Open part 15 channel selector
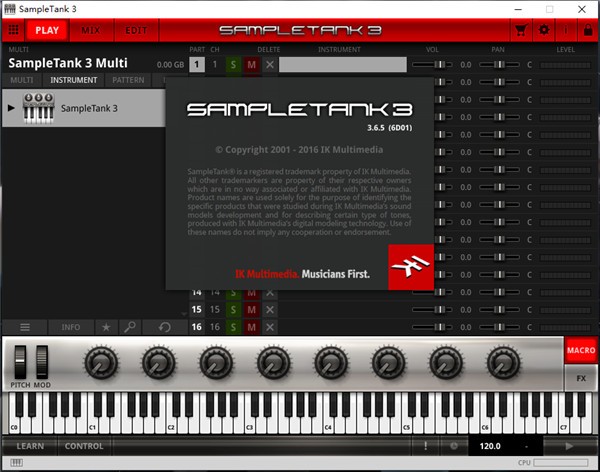Viewport: 600px width, 472px height. coord(215,309)
